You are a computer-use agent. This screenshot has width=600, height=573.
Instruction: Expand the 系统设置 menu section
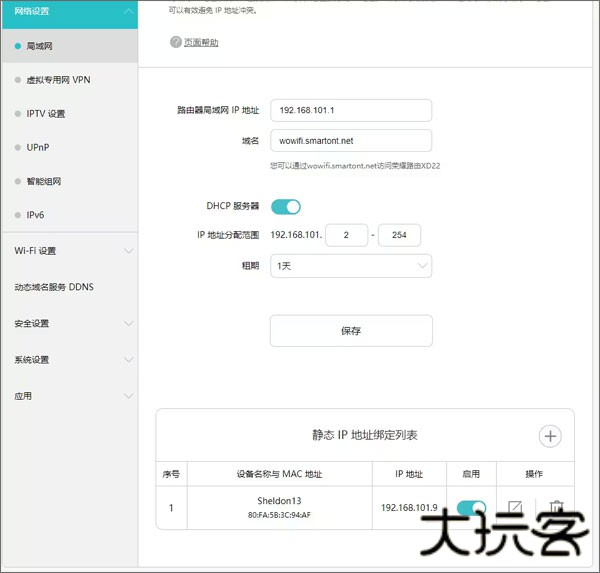(69, 359)
